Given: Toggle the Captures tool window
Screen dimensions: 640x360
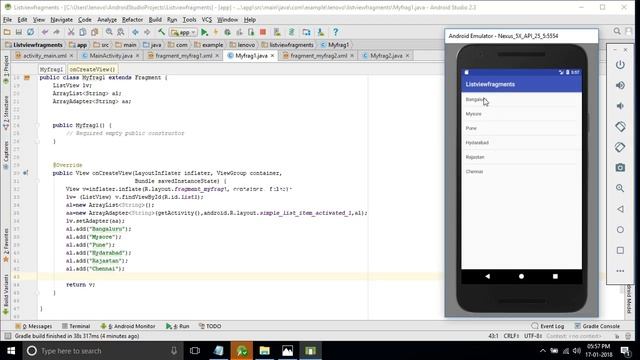Looking at the screenshot, I should 6,155.
